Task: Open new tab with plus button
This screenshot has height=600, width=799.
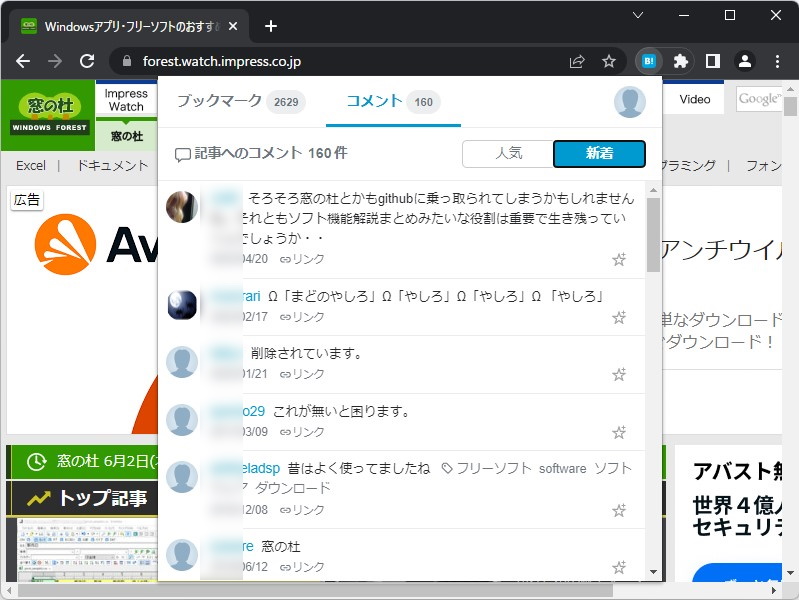Action: pos(271,26)
